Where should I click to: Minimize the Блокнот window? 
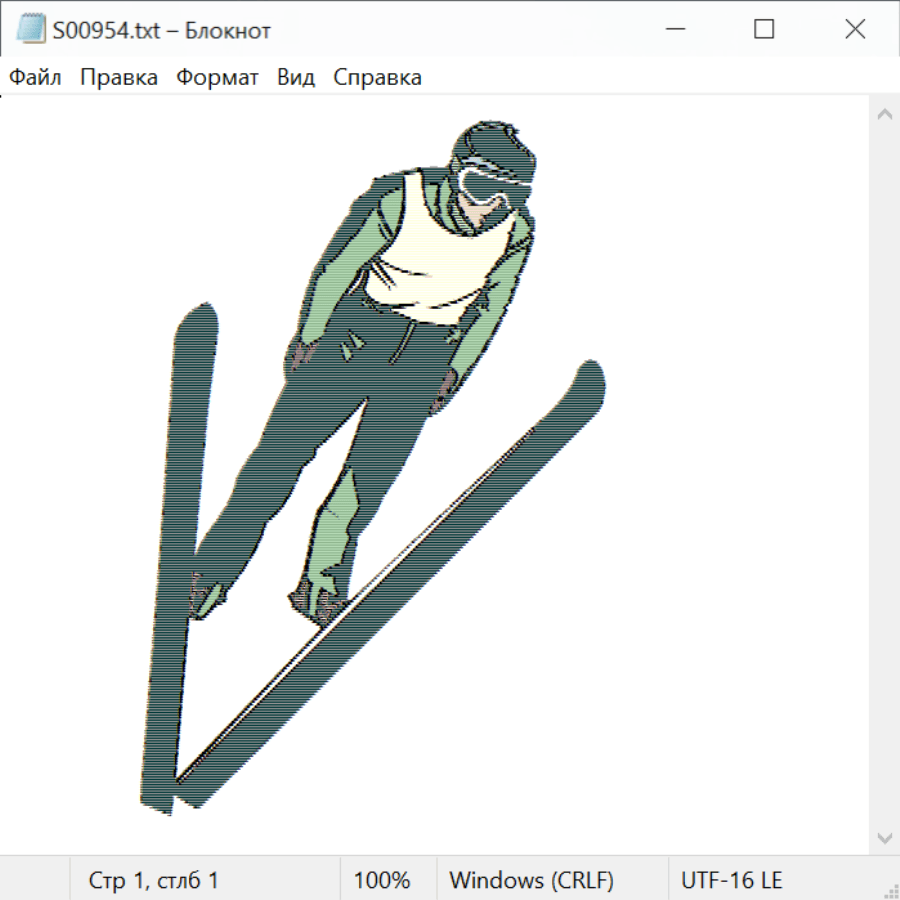(x=673, y=30)
